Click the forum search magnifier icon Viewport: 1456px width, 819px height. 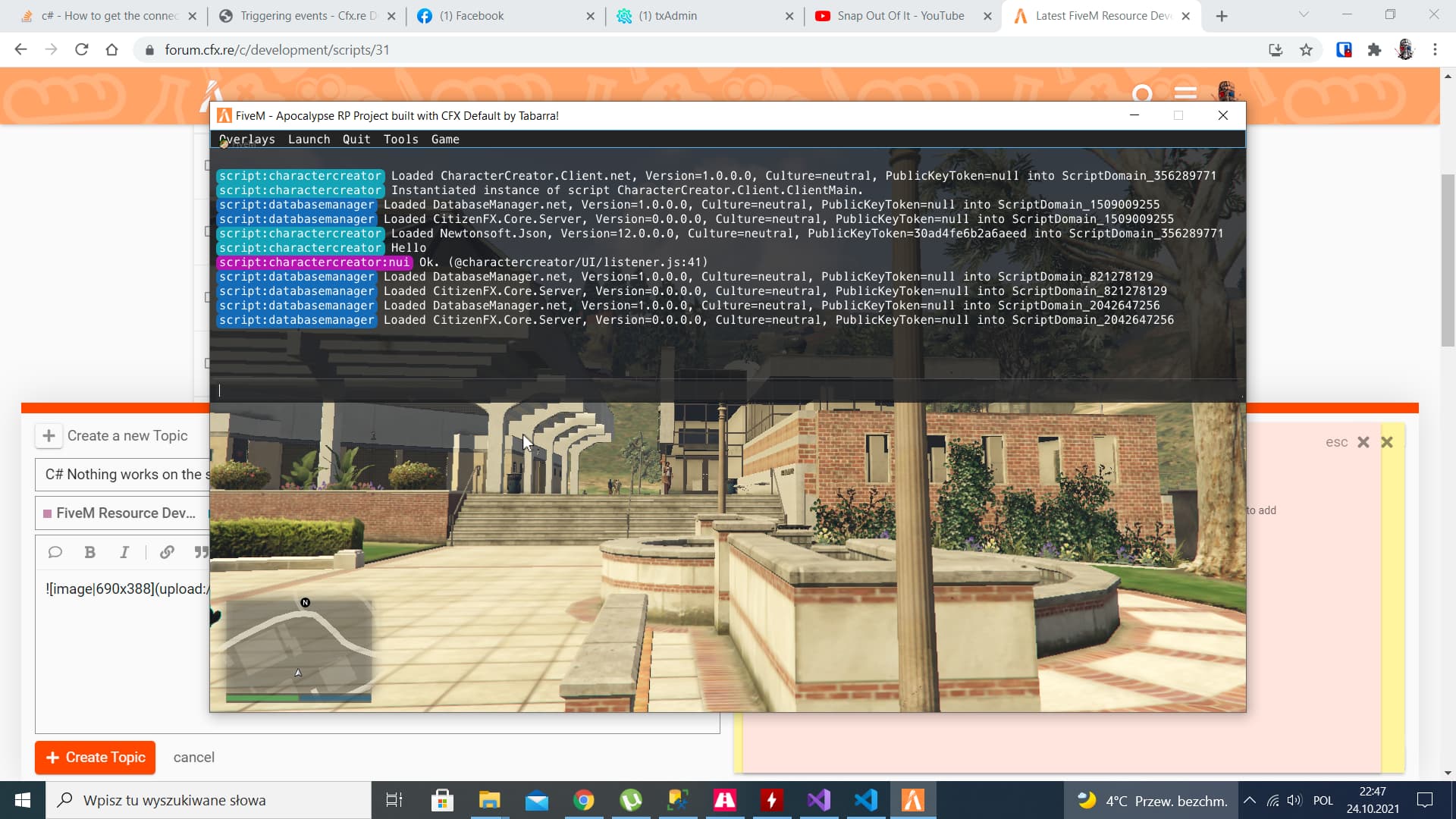[x=1142, y=94]
